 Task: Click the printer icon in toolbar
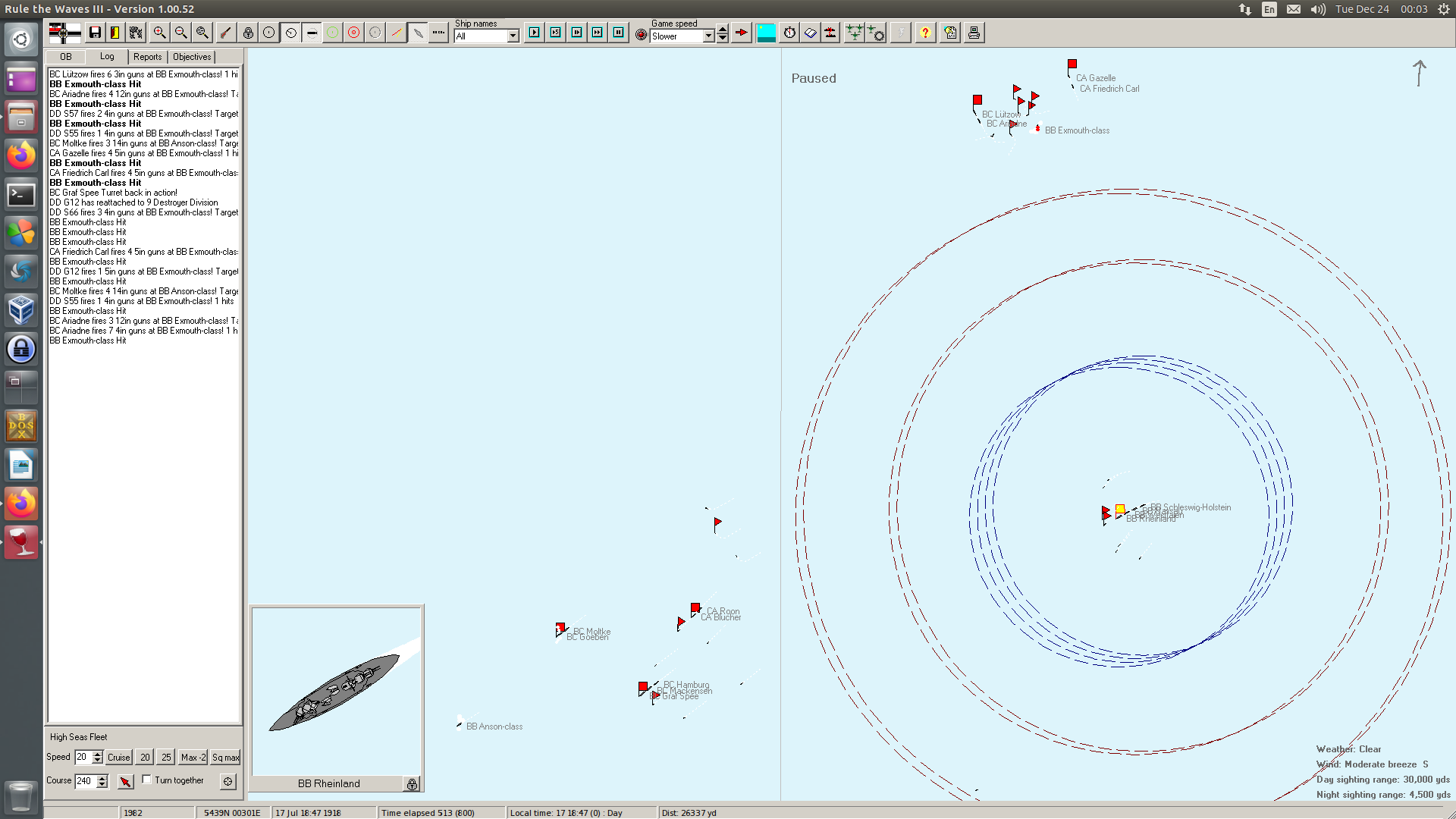coord(974,33)
